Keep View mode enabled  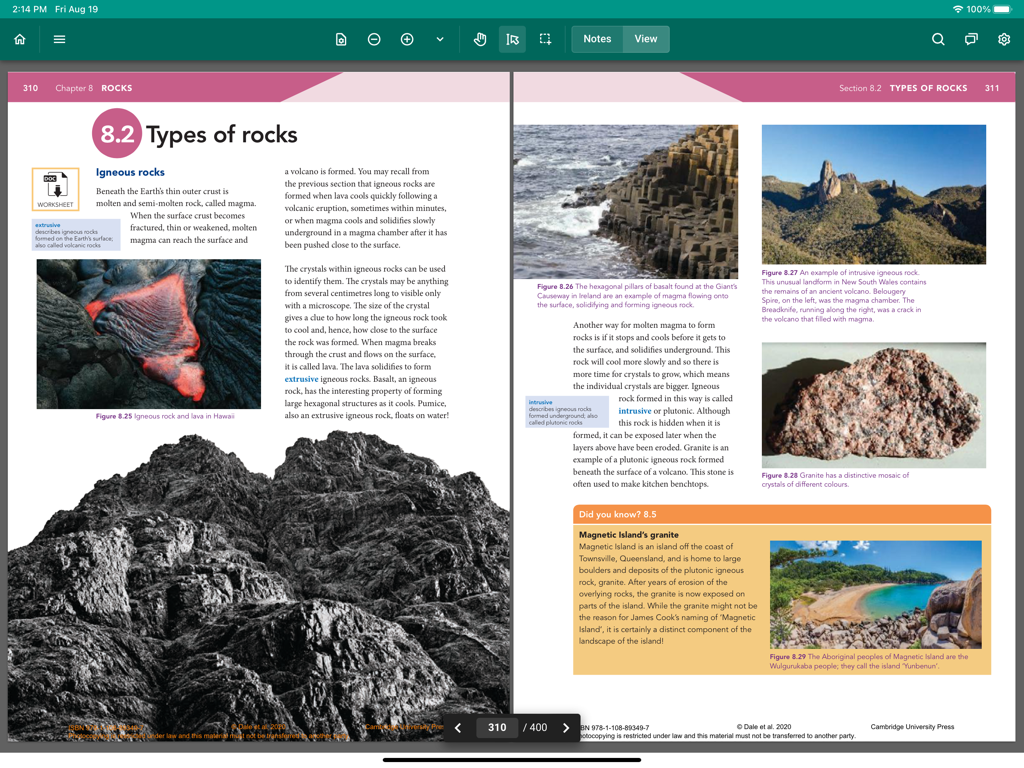click(645, 39)
